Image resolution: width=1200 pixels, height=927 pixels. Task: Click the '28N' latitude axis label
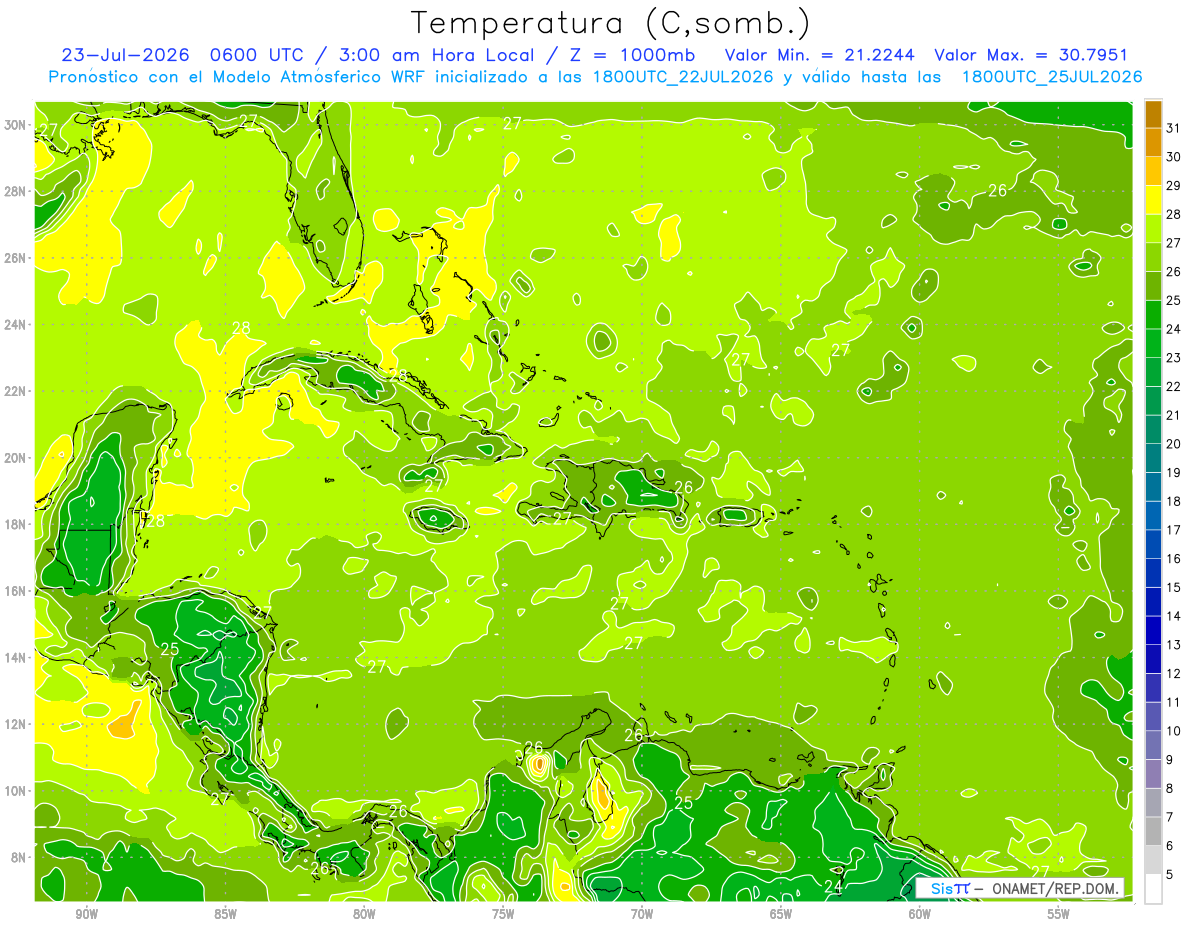15,191
